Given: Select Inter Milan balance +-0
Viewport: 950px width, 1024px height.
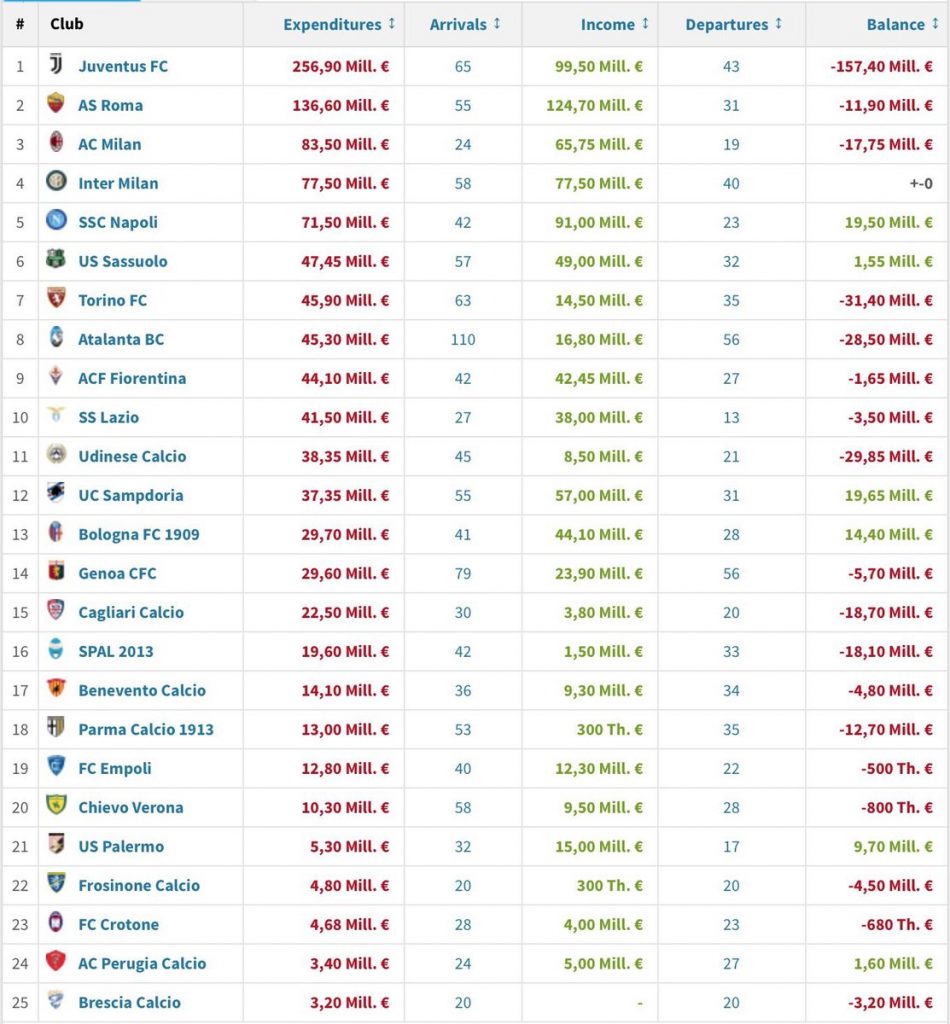Looking at the screenshot, I should (921, 184).
